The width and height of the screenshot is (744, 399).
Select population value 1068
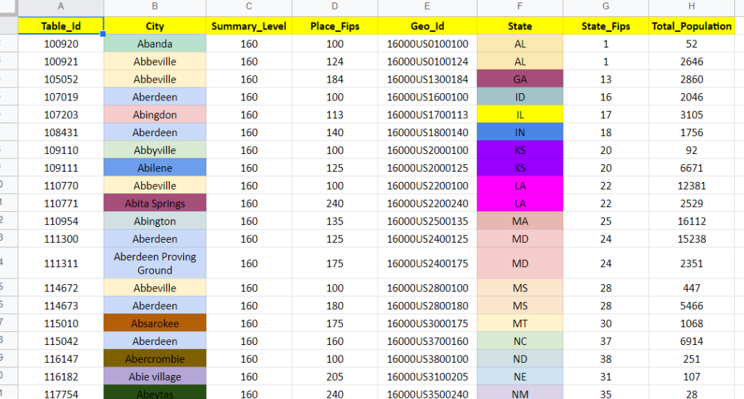point(691,324)
